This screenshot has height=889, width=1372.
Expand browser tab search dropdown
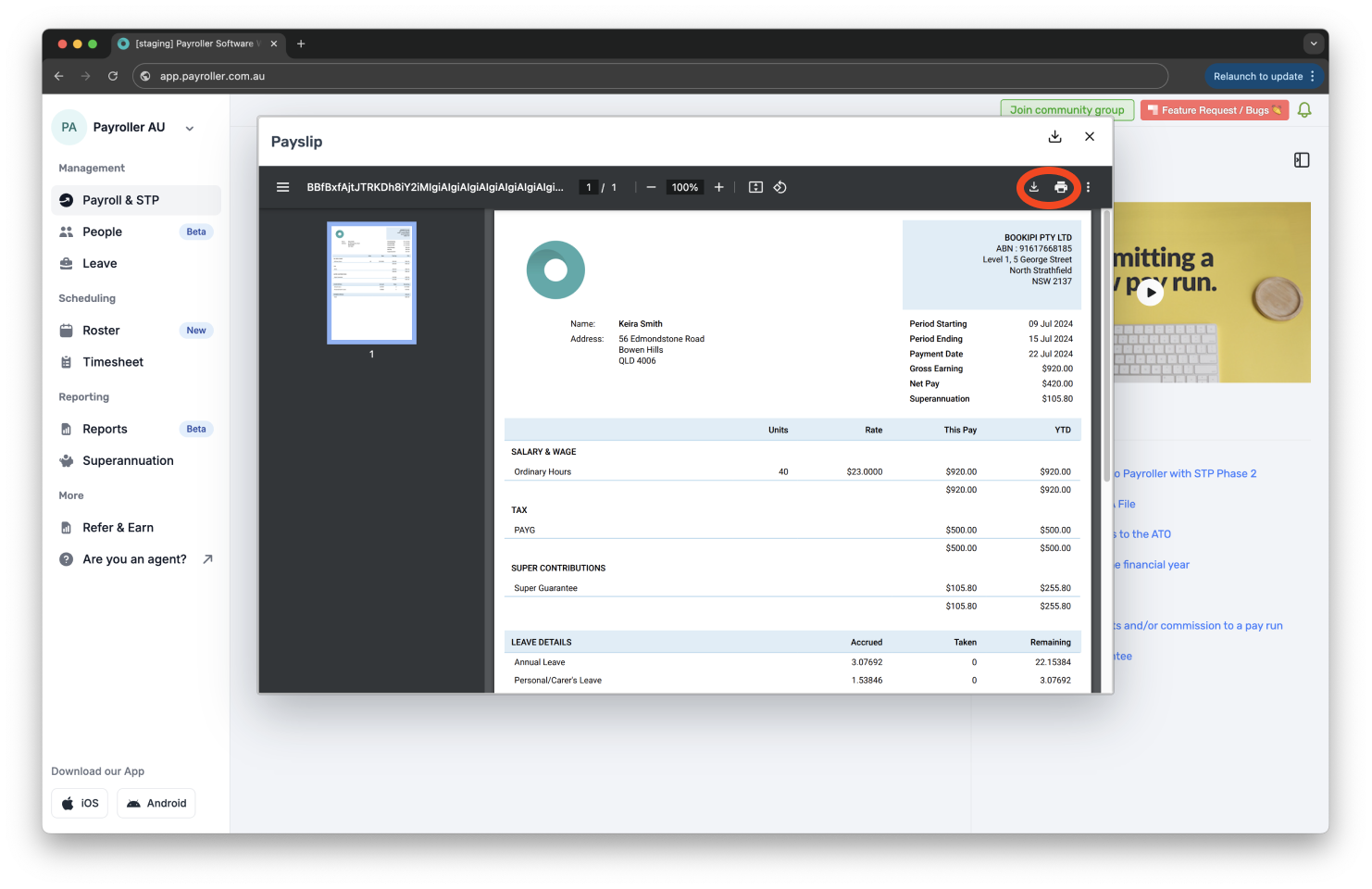(1313, 44)
